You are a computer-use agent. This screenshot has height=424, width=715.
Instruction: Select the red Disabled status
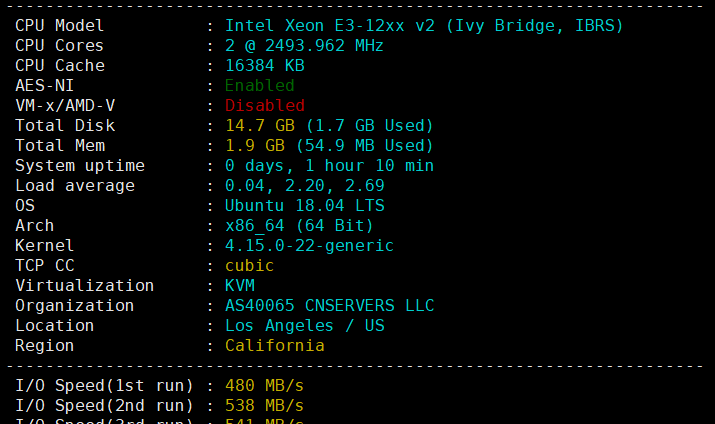[x=264, y=106]
